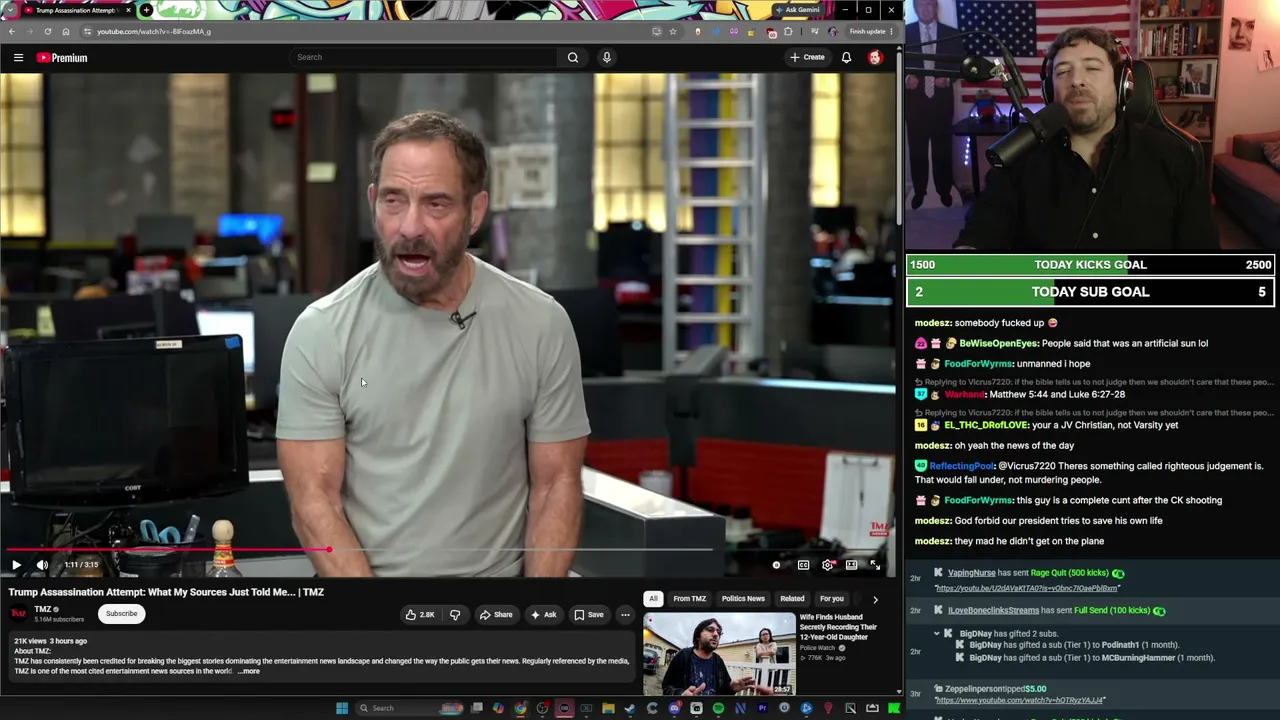
Task: Open the Rage Quit YouTube link in chat
Action: tap(1026, 588)
